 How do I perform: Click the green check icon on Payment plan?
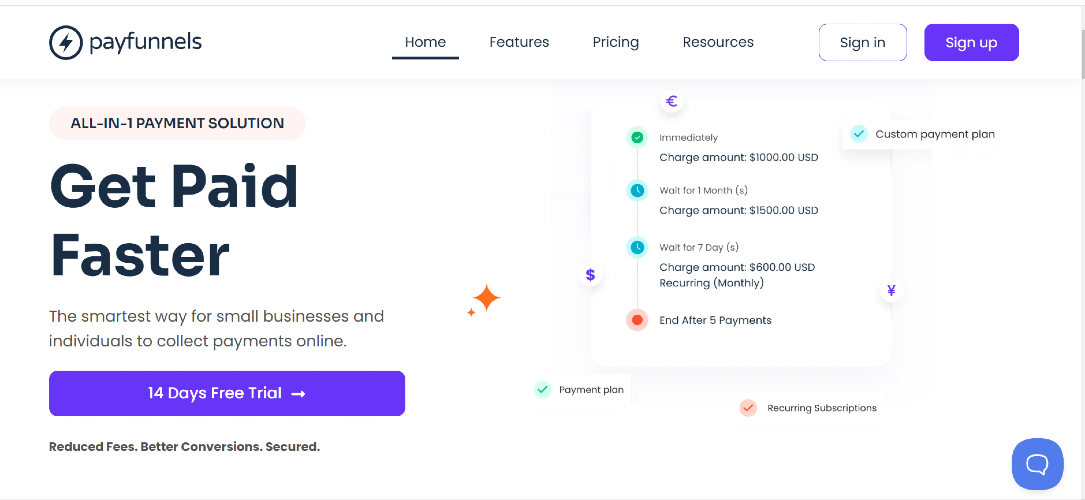[x=542, y=389]
